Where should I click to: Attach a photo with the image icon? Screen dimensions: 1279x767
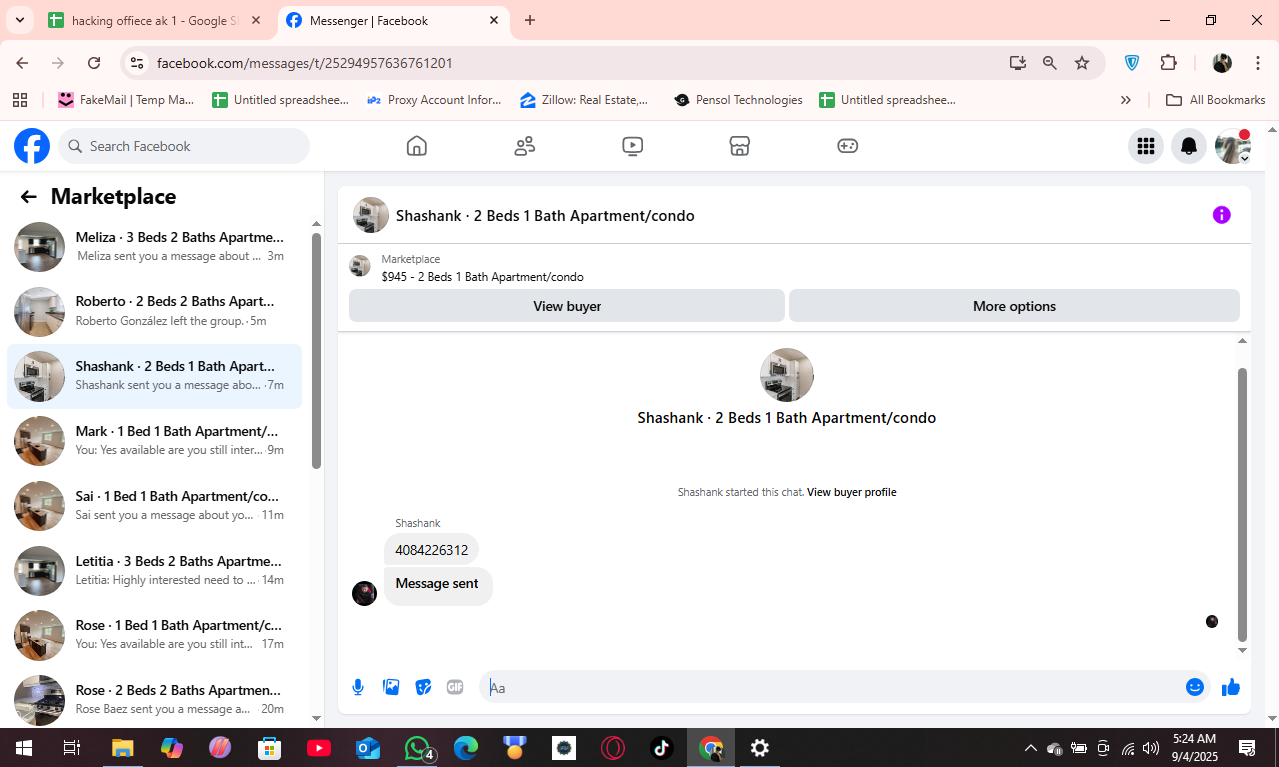click(x=391, y=687)
